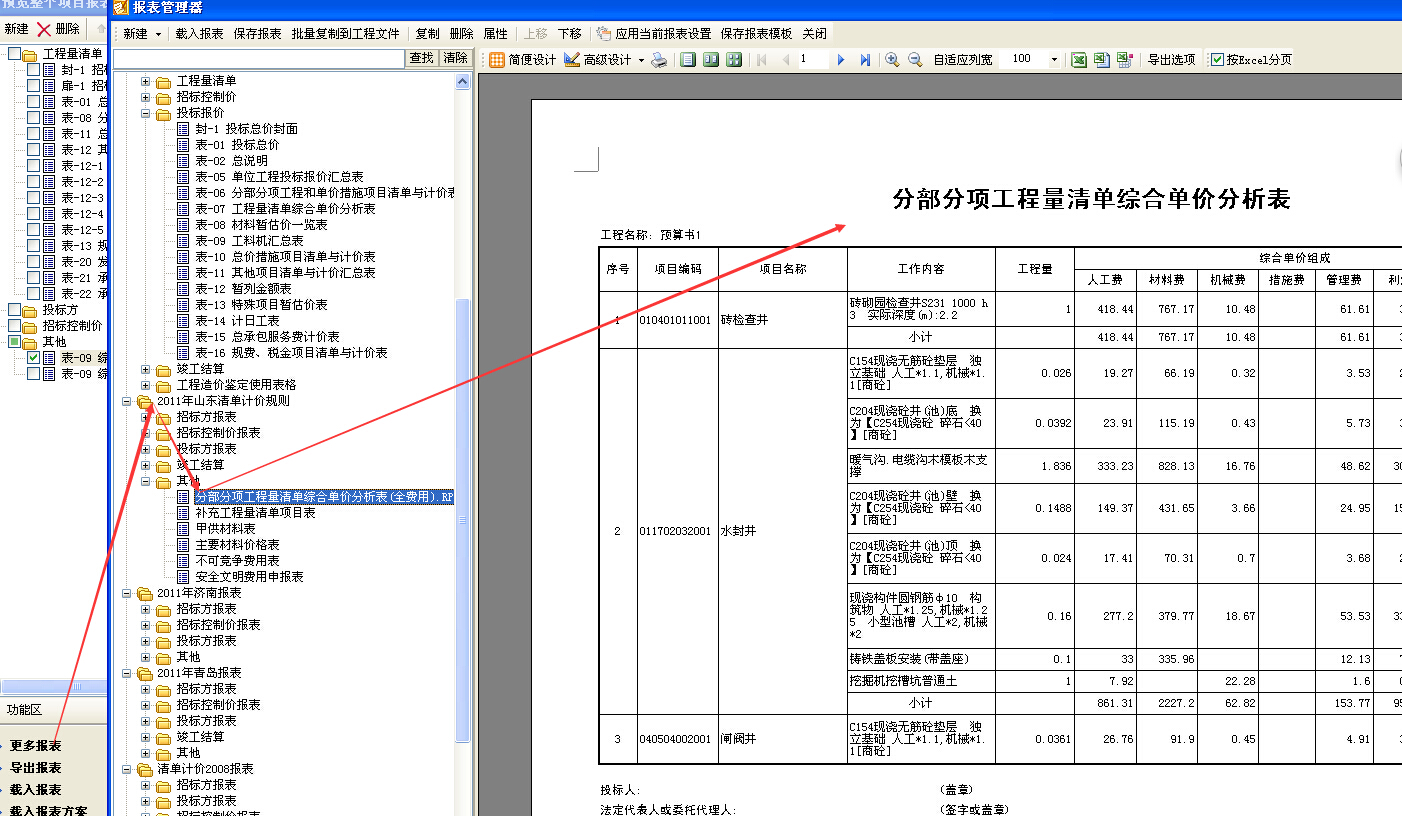Screen dimensions: 1402x816
Task: Select the 补充工程量清单项目表 report
Action: pos(255,513)
